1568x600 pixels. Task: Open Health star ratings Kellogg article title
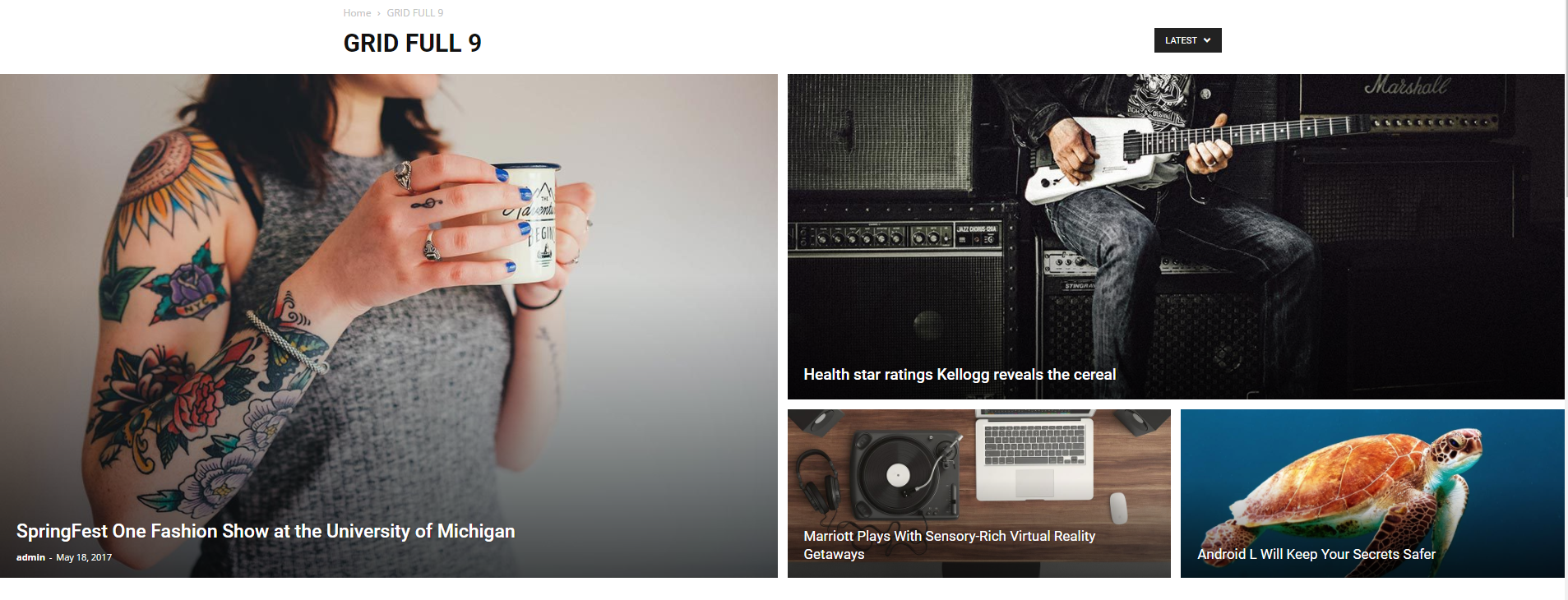pyautogui.click(x=960, y=375)
